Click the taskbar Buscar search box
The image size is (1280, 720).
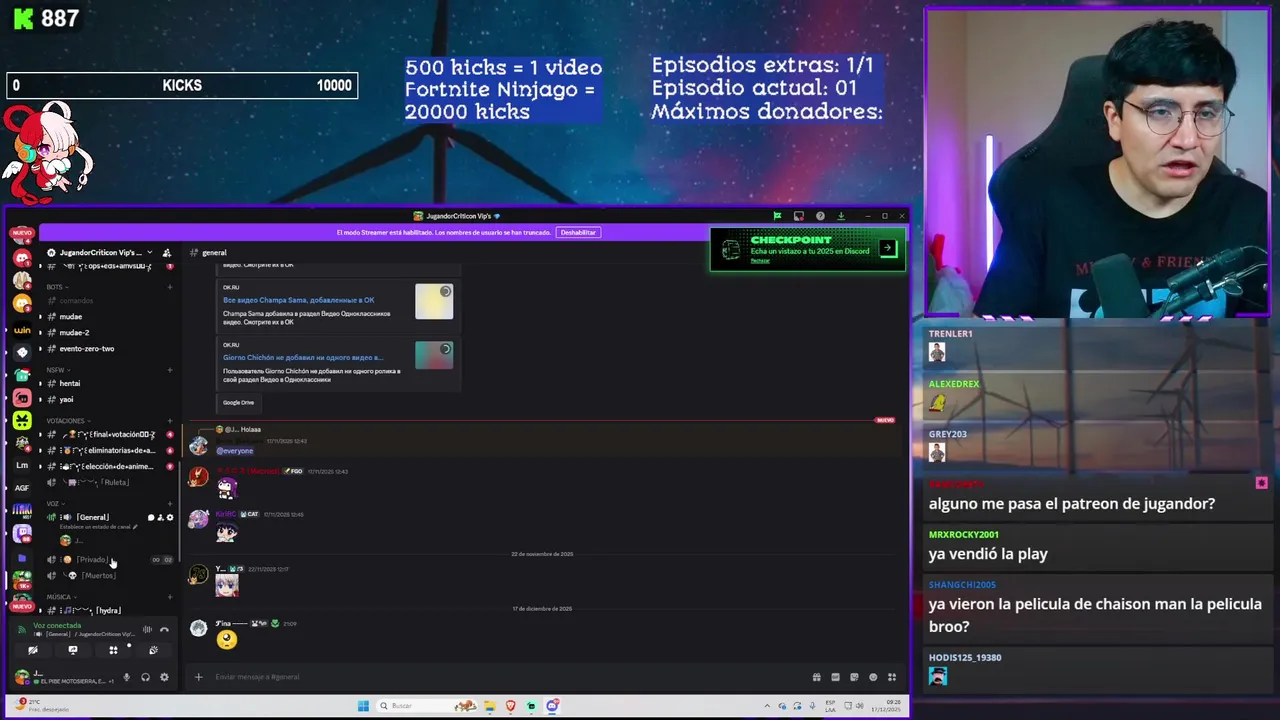click(x=427, y=706)
